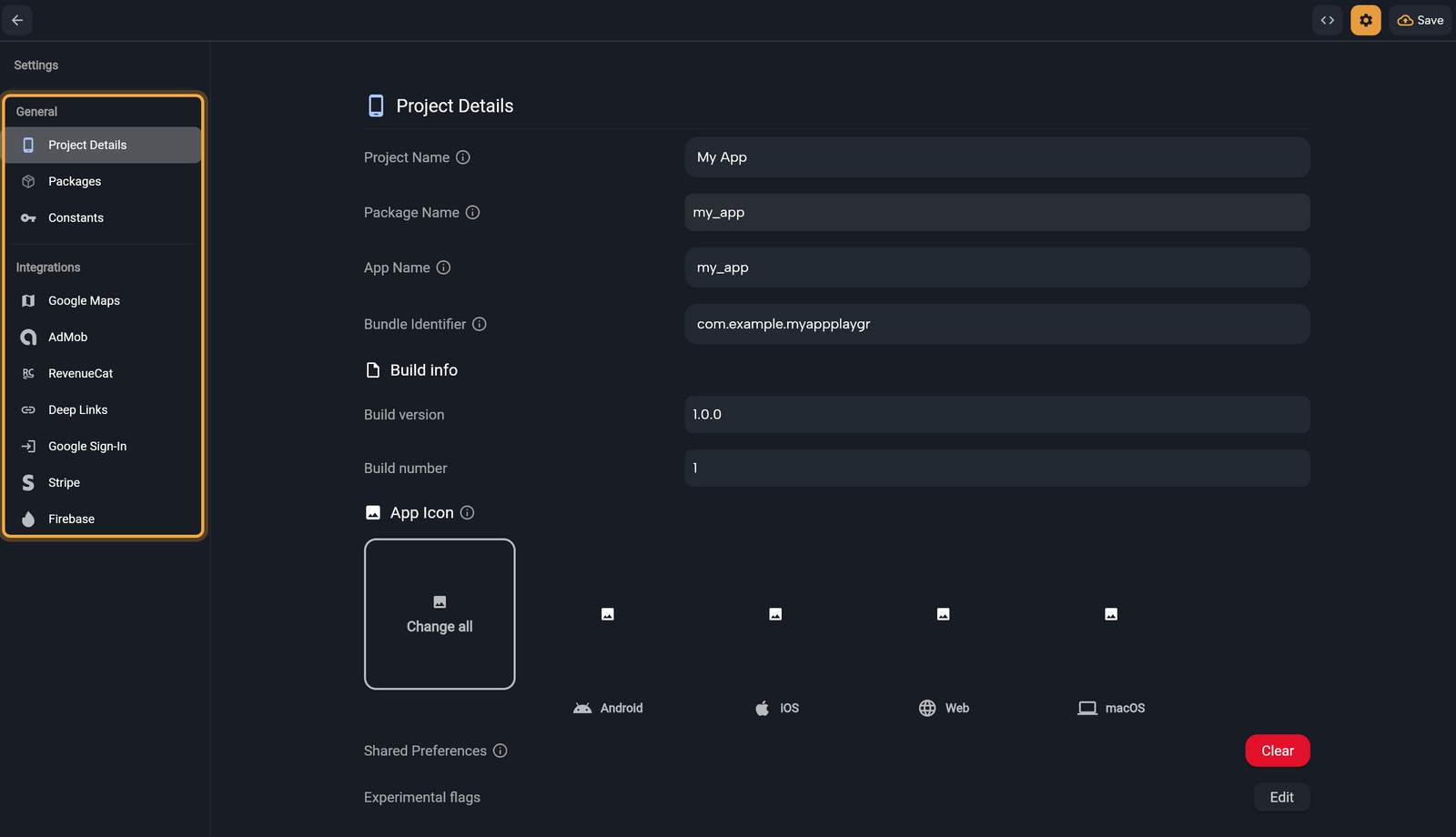1456x837 pixels.
Task: Click the Integrations section label
Action: [48, 267]
